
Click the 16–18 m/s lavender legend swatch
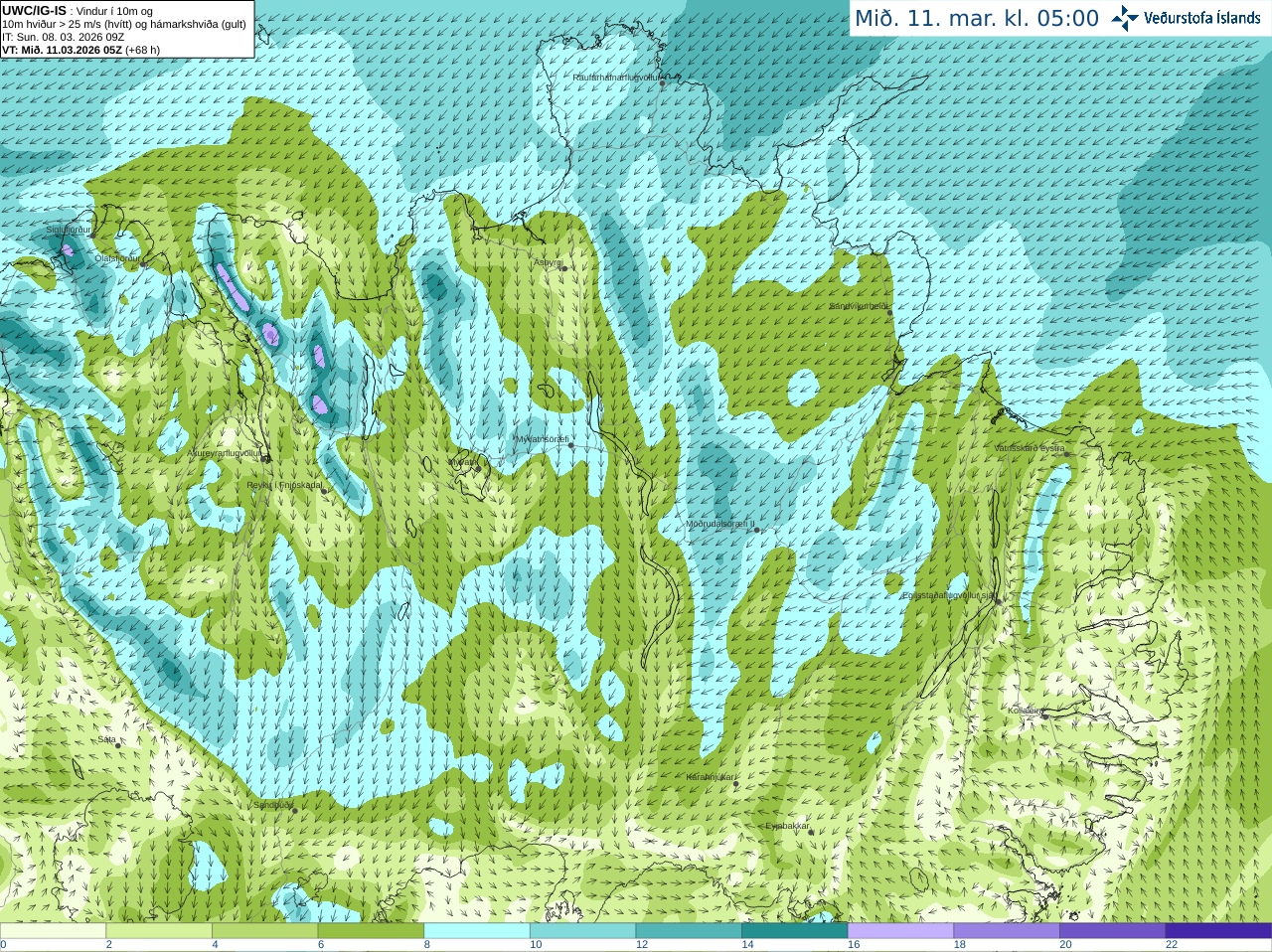[900, 931]
